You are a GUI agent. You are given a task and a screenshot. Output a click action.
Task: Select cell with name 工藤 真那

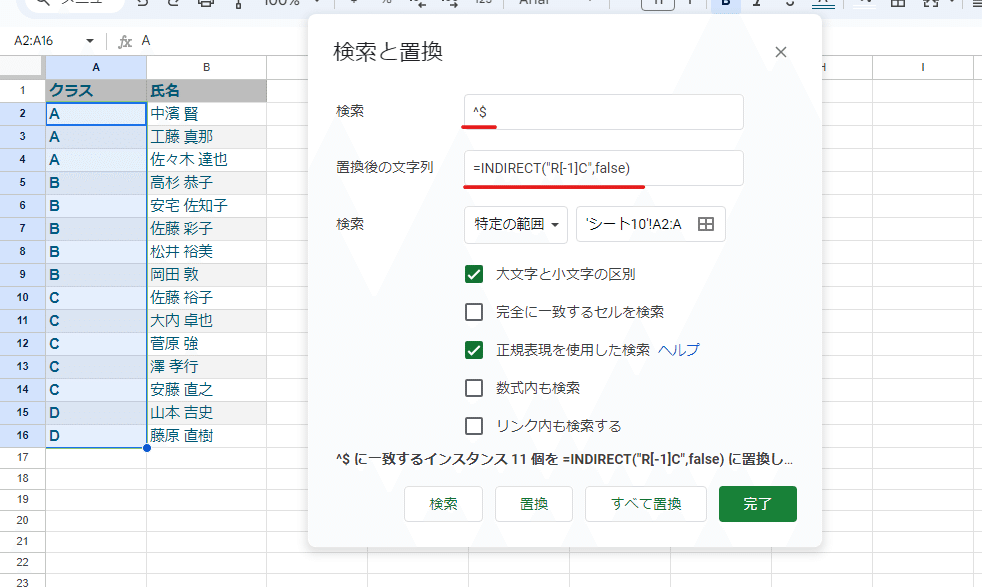pyautogui.click(x=207, y=137)
